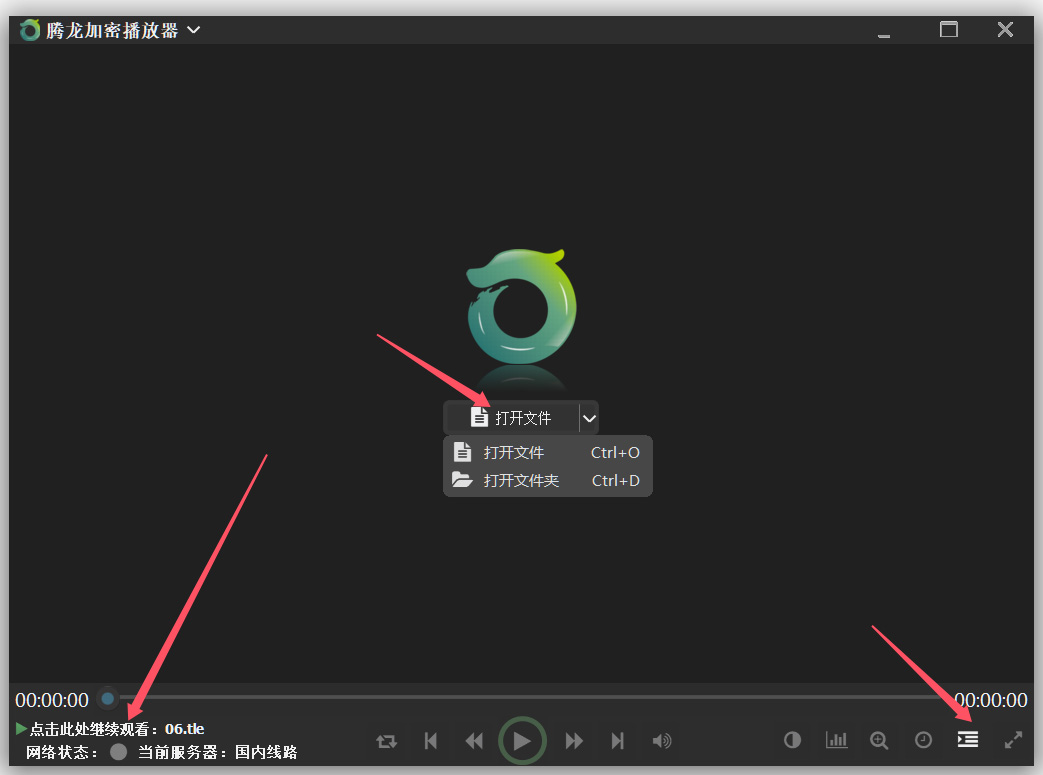Image resolution: width=1043 pixels, height=775 pixels.
Task: Rewind playback with the double-arrow icon
Action: point(474,740)
